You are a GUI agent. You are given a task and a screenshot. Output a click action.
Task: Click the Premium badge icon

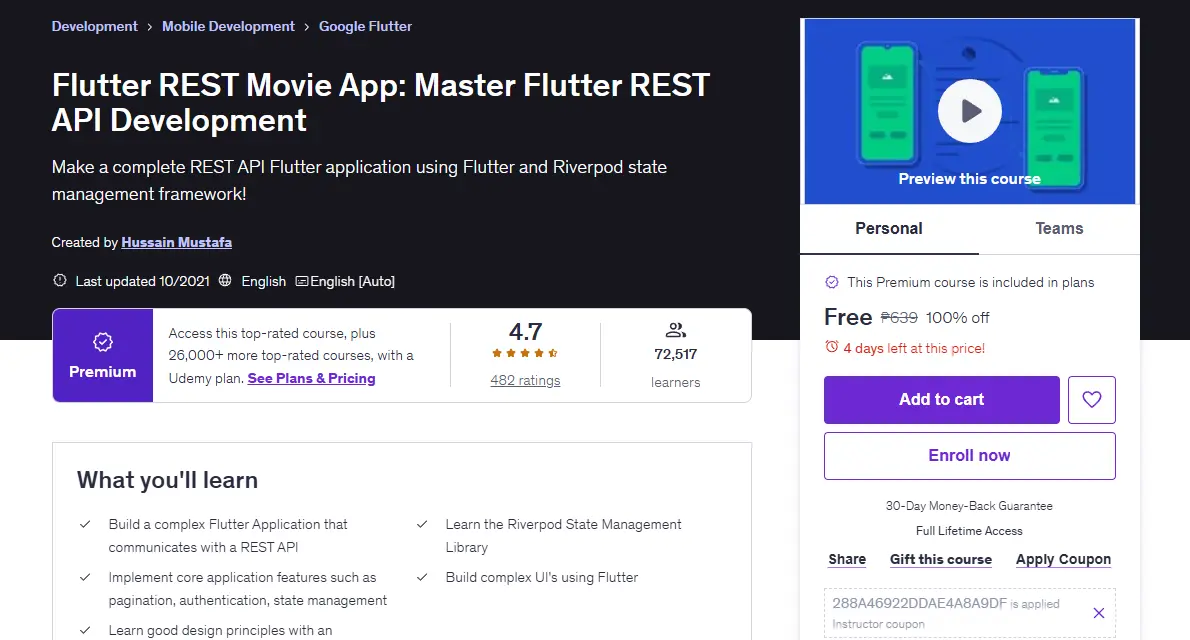point(102,342)
